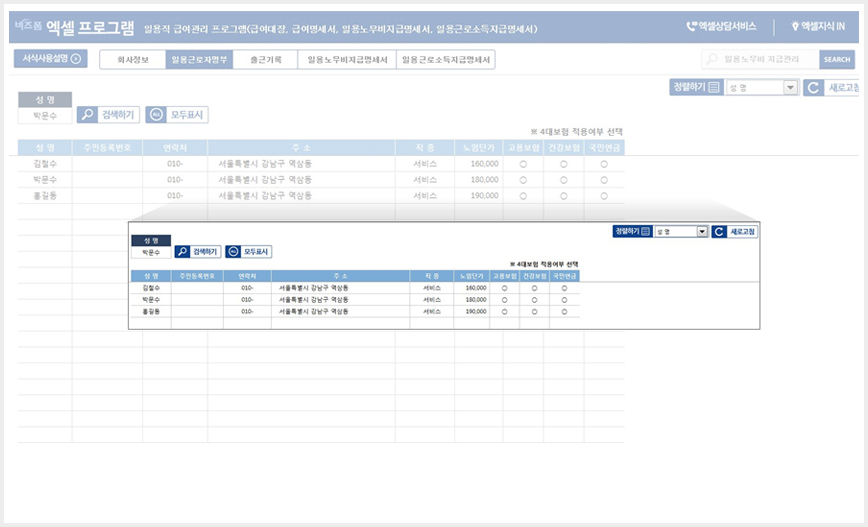Click the refresh icon in faded main sheet

coord(813,87)
